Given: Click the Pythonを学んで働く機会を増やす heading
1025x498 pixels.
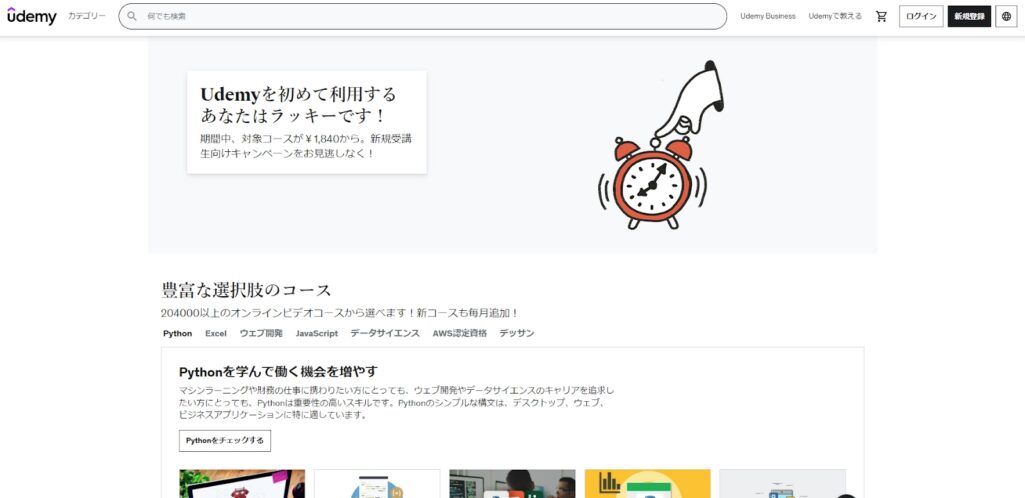Looking at the screenshot, I should coord(278,372).
